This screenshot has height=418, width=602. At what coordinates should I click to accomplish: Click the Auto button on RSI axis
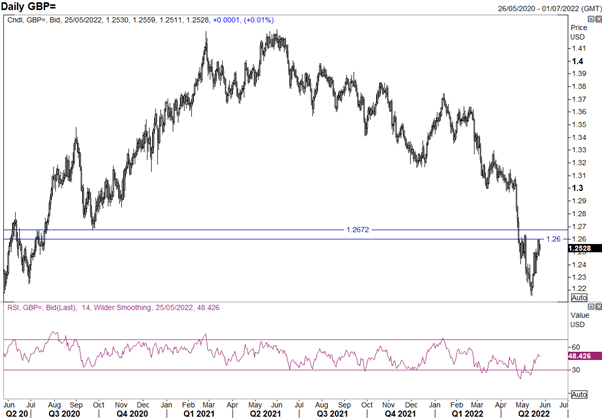[x=579, y=395]
